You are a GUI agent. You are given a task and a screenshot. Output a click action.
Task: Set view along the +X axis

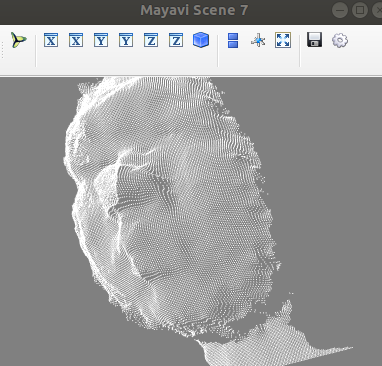click(x=51, y=40)
